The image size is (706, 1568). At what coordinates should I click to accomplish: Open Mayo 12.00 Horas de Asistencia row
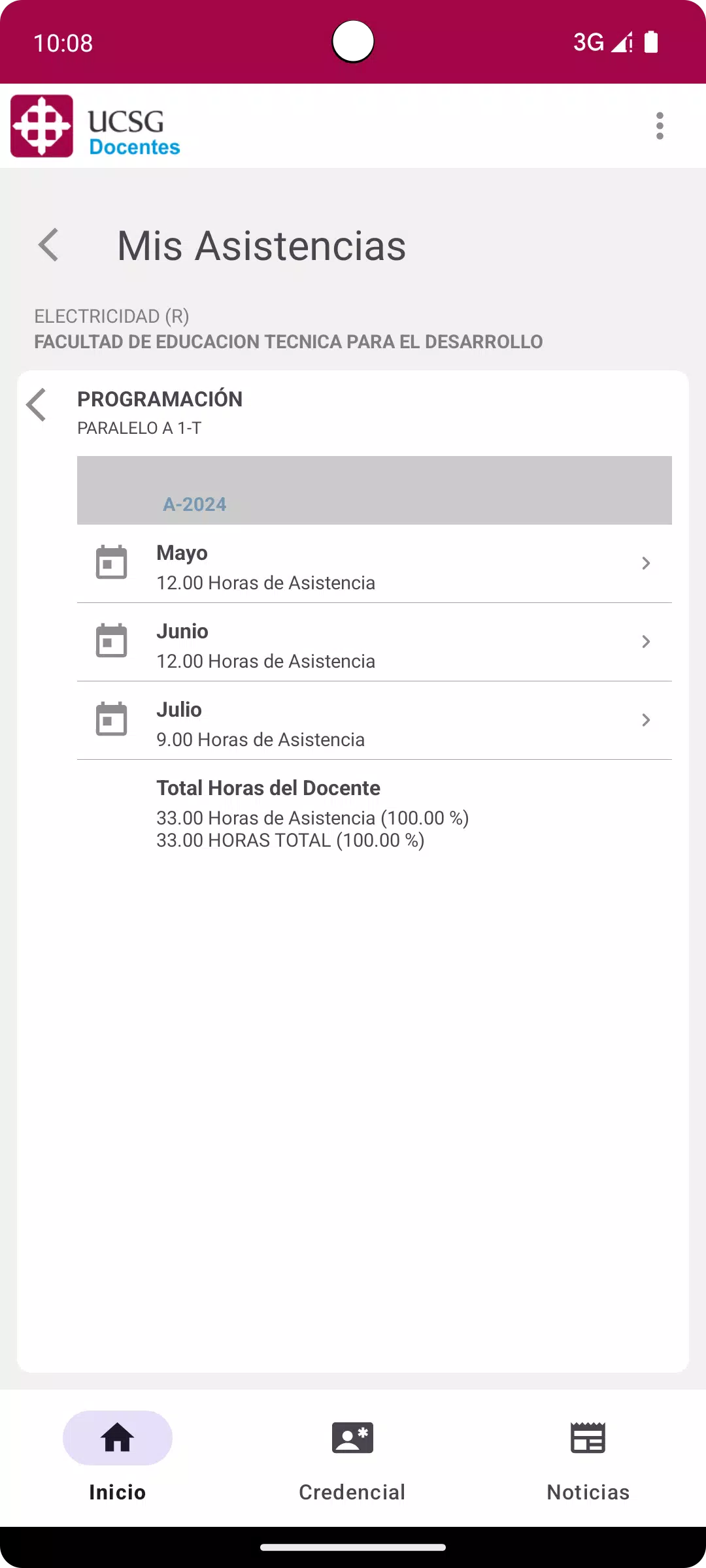pos(375,564)
